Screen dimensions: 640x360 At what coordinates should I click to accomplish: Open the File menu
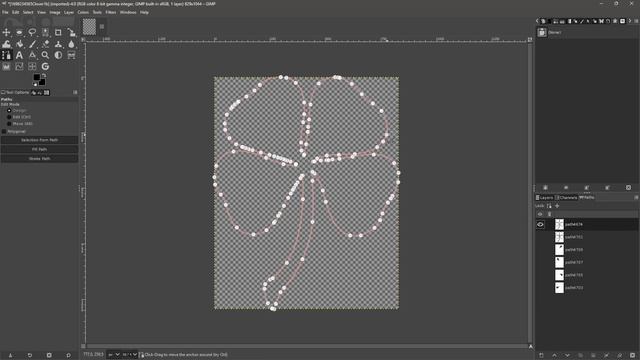(x=5, y=12)
